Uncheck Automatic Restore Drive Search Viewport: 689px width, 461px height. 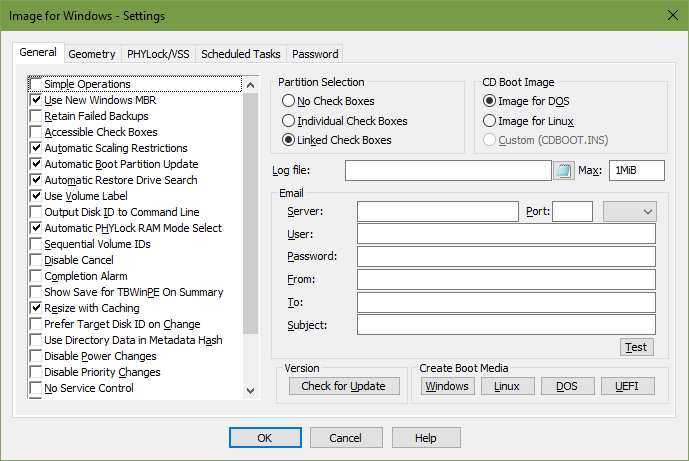pos(36,180)
